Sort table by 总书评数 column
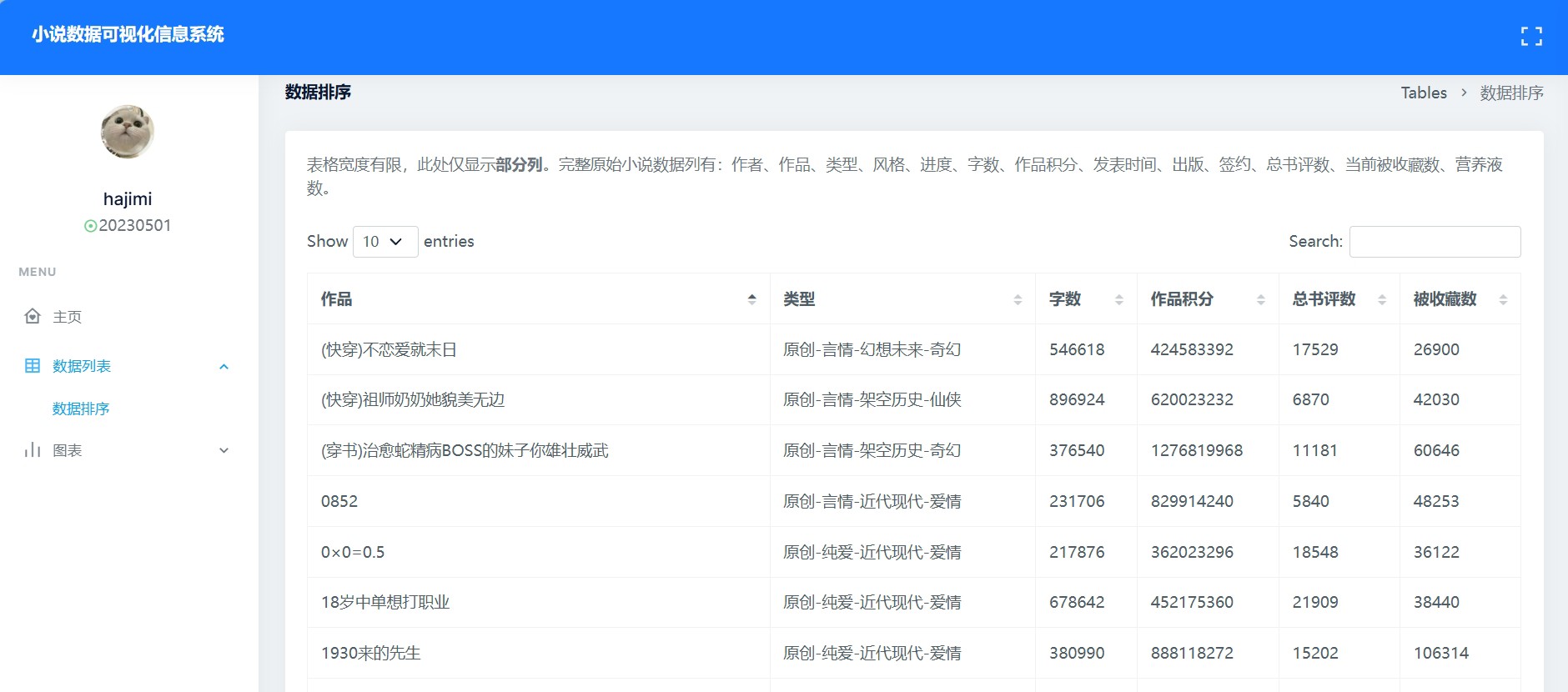Image resolution: width=1568 pixels, height=692 pixels. [1381, 299]
